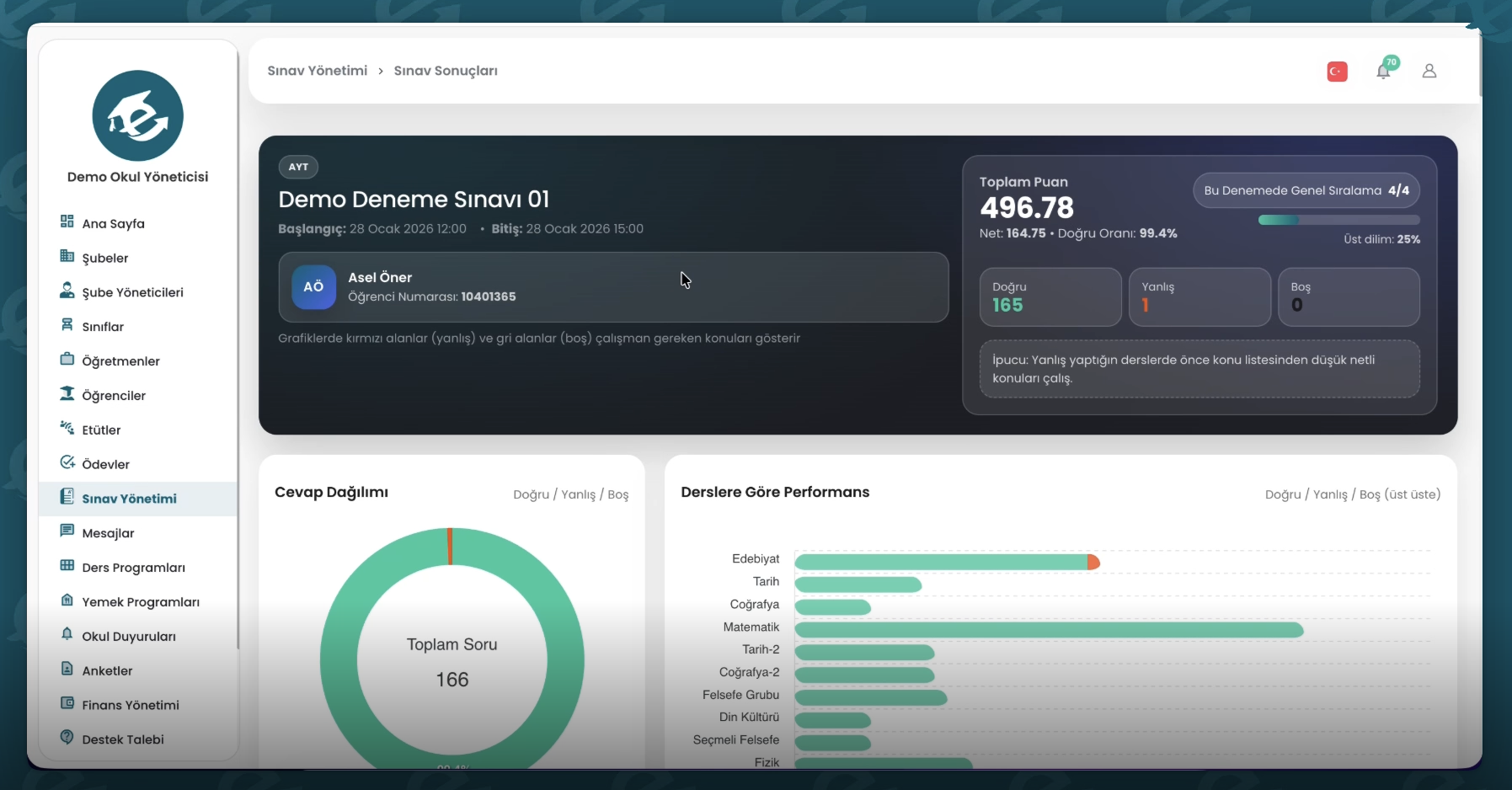
Task: Select Sınav Yönetimi menu item
Action: tap(129, 499)
